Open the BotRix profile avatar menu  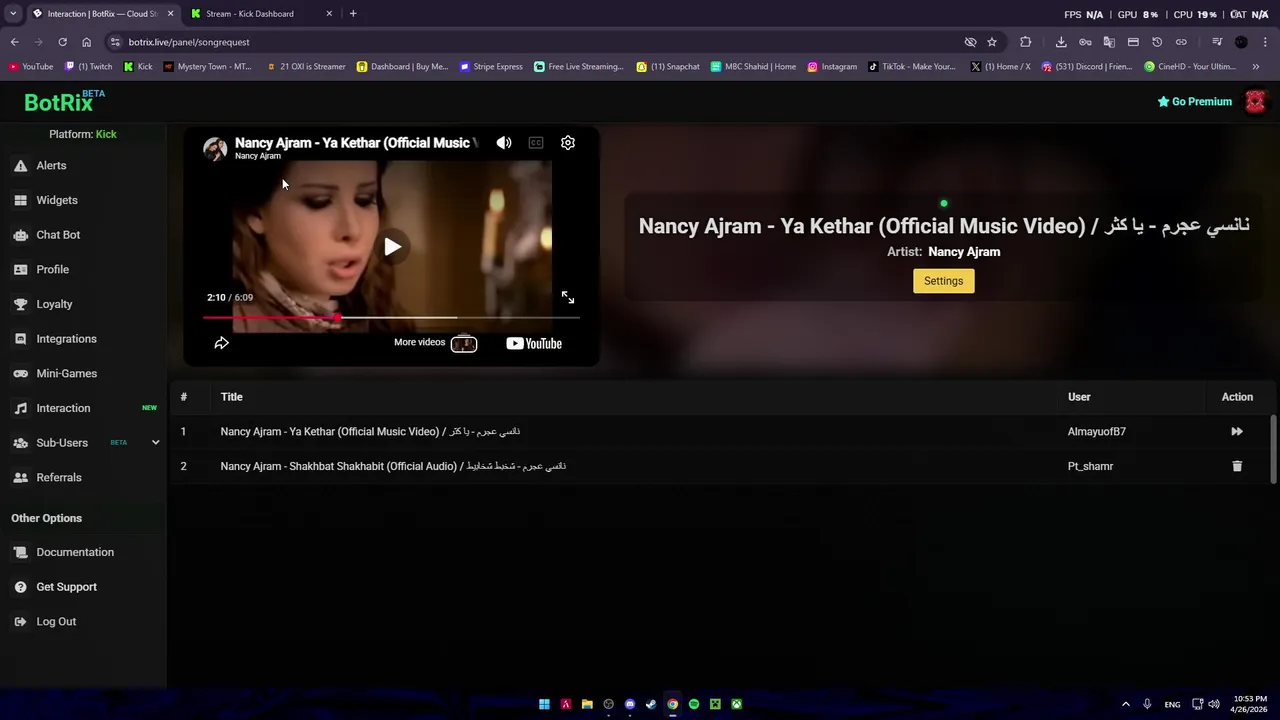pyautogui.click(x=1255, y=101)
